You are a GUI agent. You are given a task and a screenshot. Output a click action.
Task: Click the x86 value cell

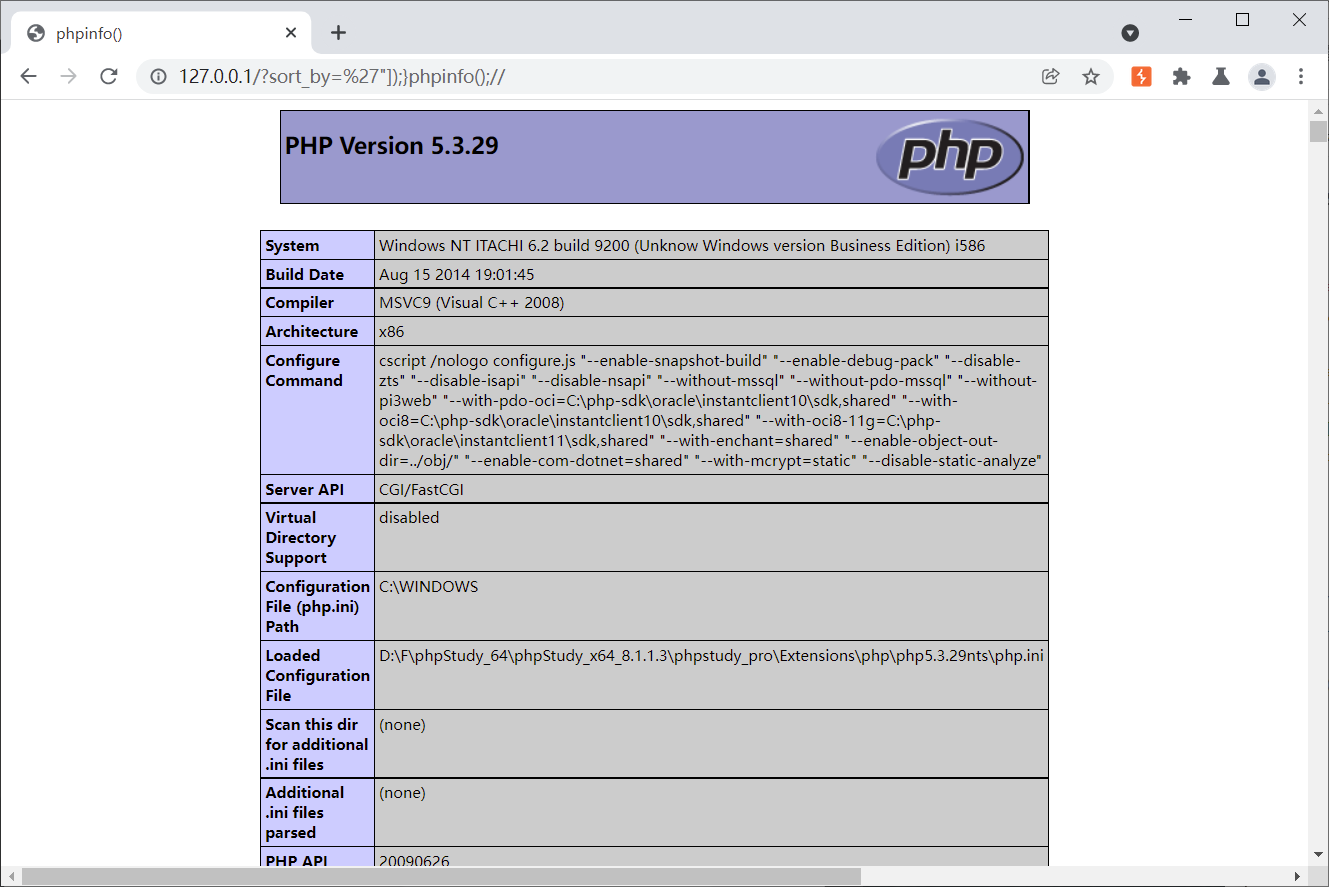[x=711, y=332]
